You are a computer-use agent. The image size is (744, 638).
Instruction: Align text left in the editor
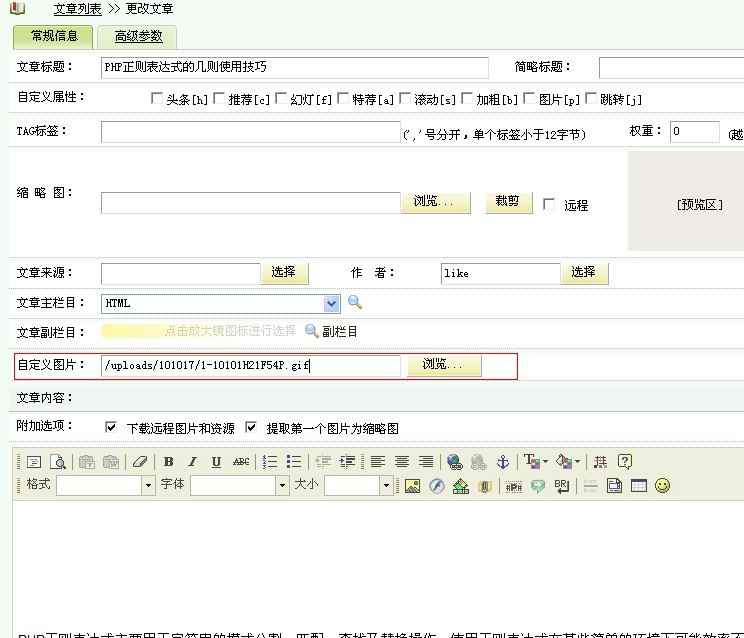pos(378,462)
